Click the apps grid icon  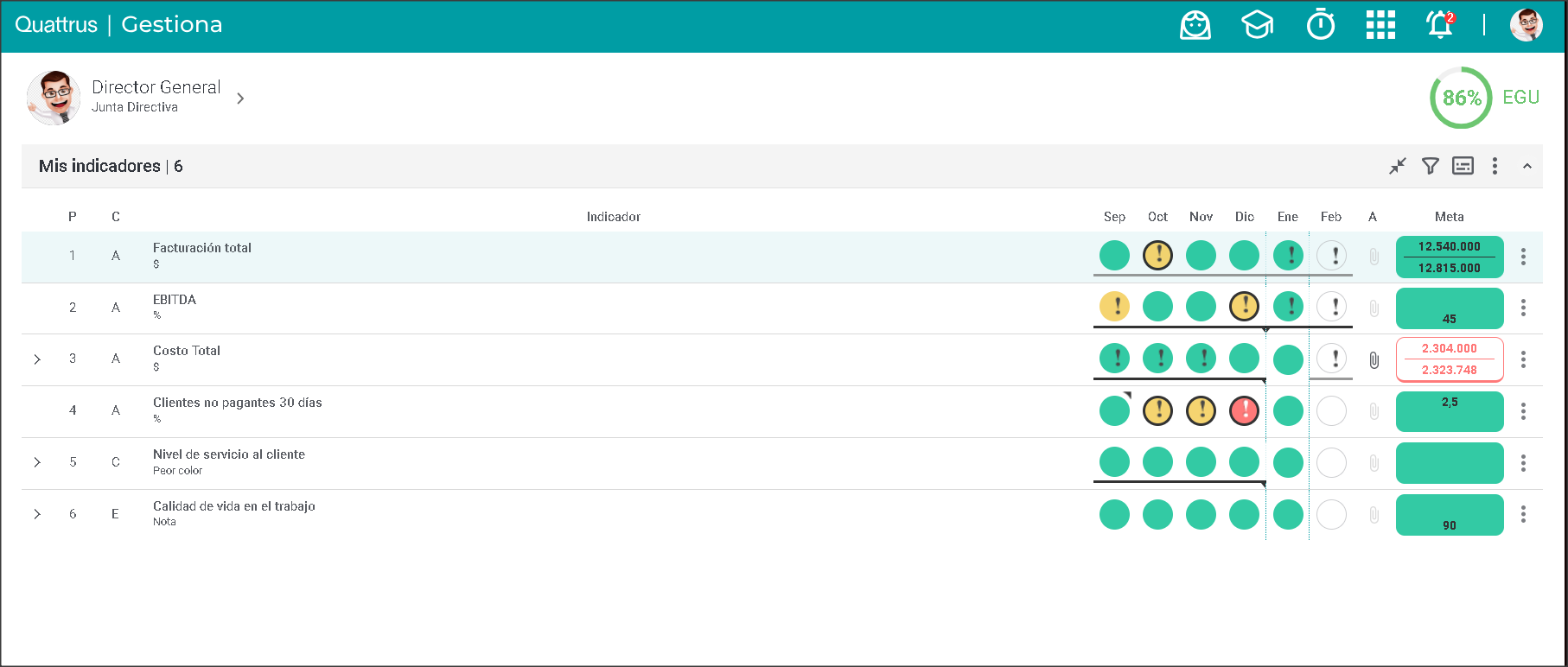tap(1380, 25)
